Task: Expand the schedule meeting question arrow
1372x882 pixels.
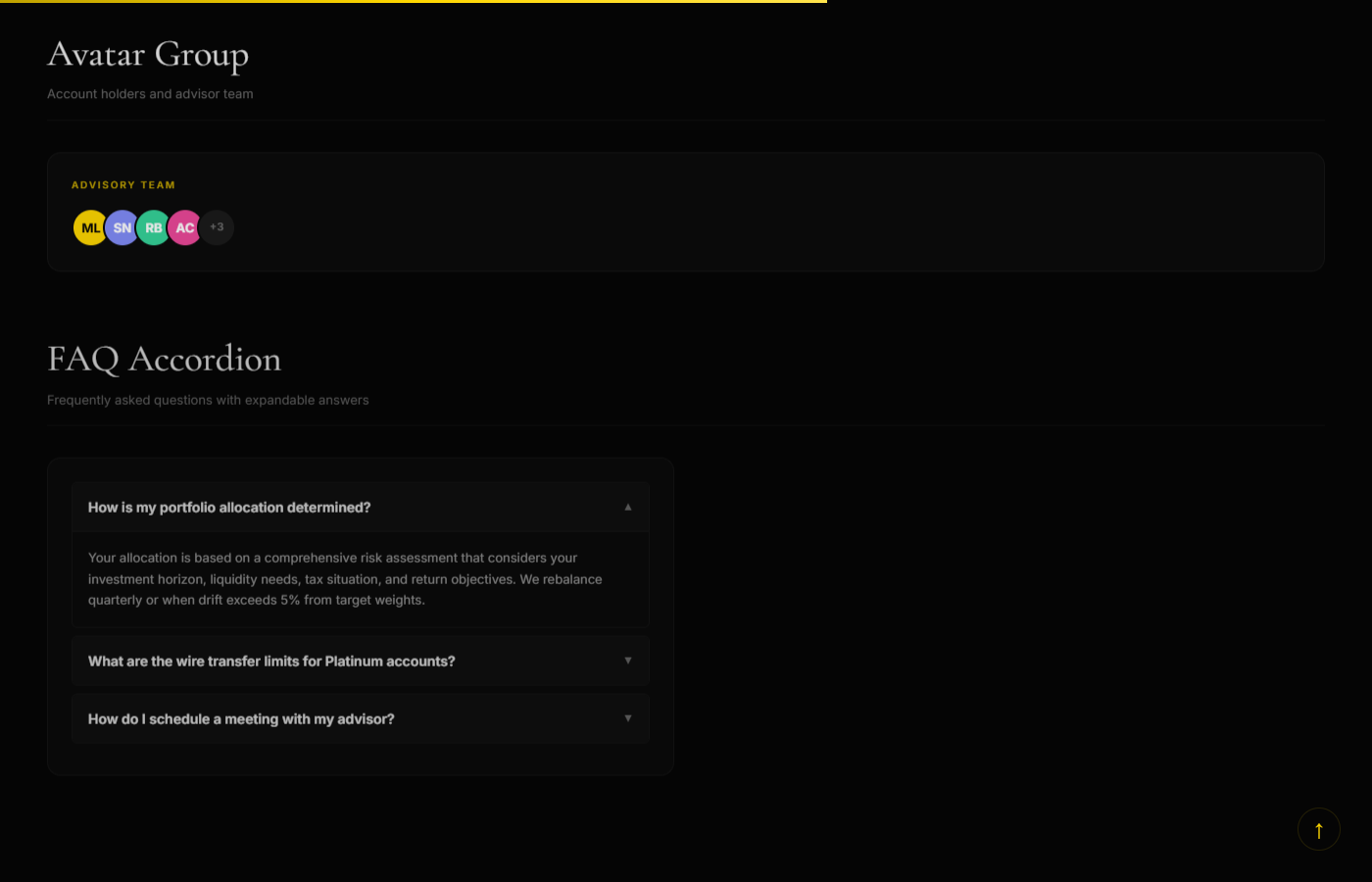Action: click(x=628, y=718)
